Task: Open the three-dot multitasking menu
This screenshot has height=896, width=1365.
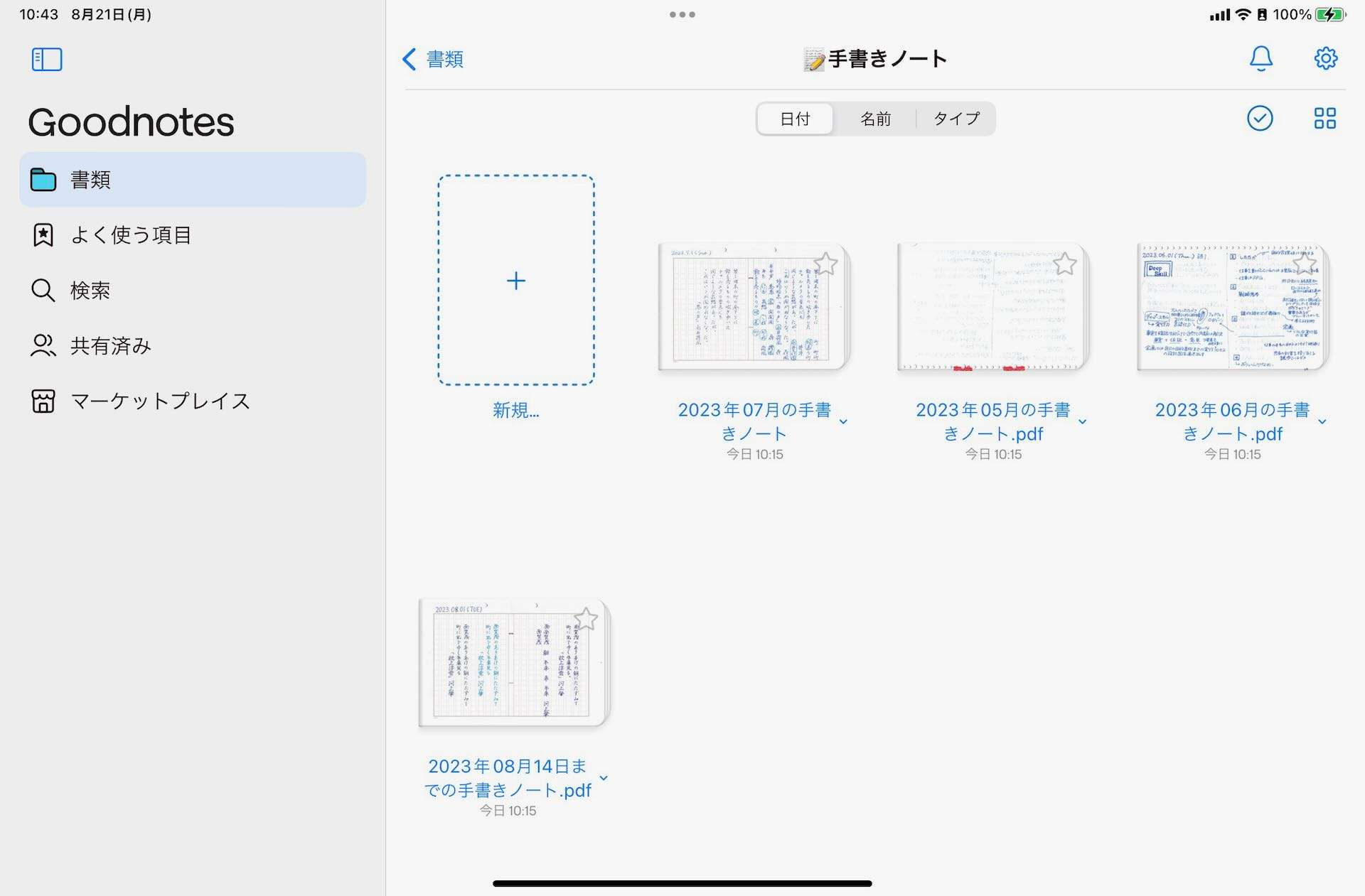Action: point(682,14)
